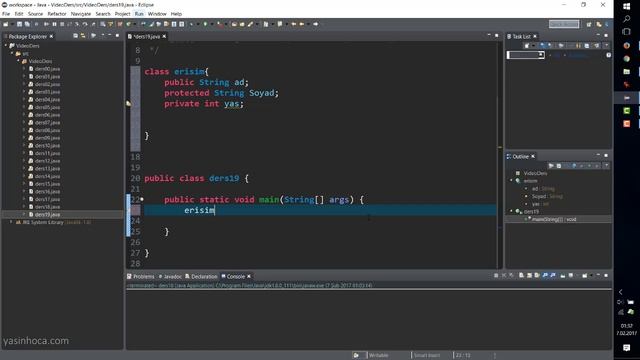Viewport: 640px width, 360px height.
Task: Open Windows Start menu
Action: point(627,6)
